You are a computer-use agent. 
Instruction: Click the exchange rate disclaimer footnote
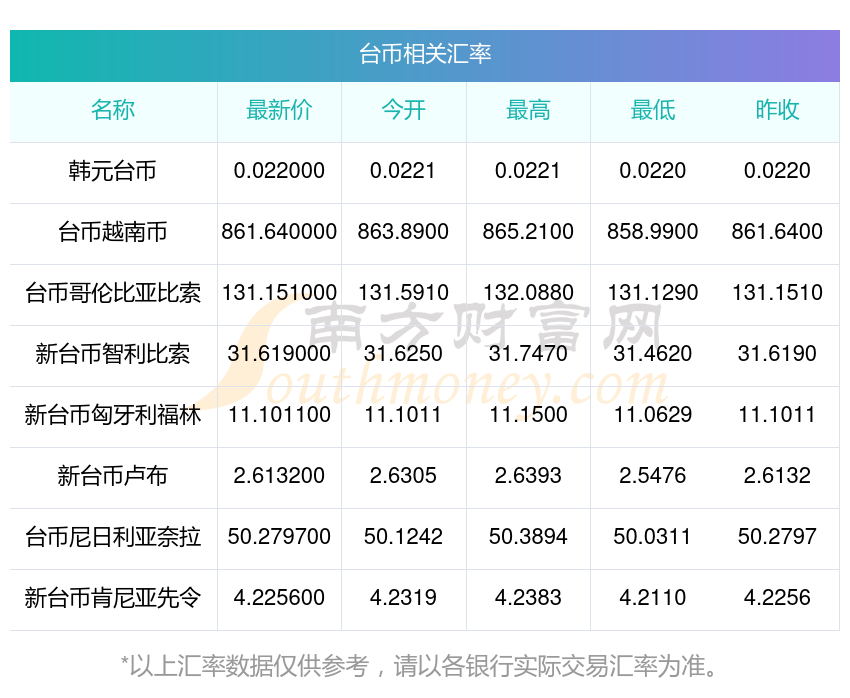419,666
